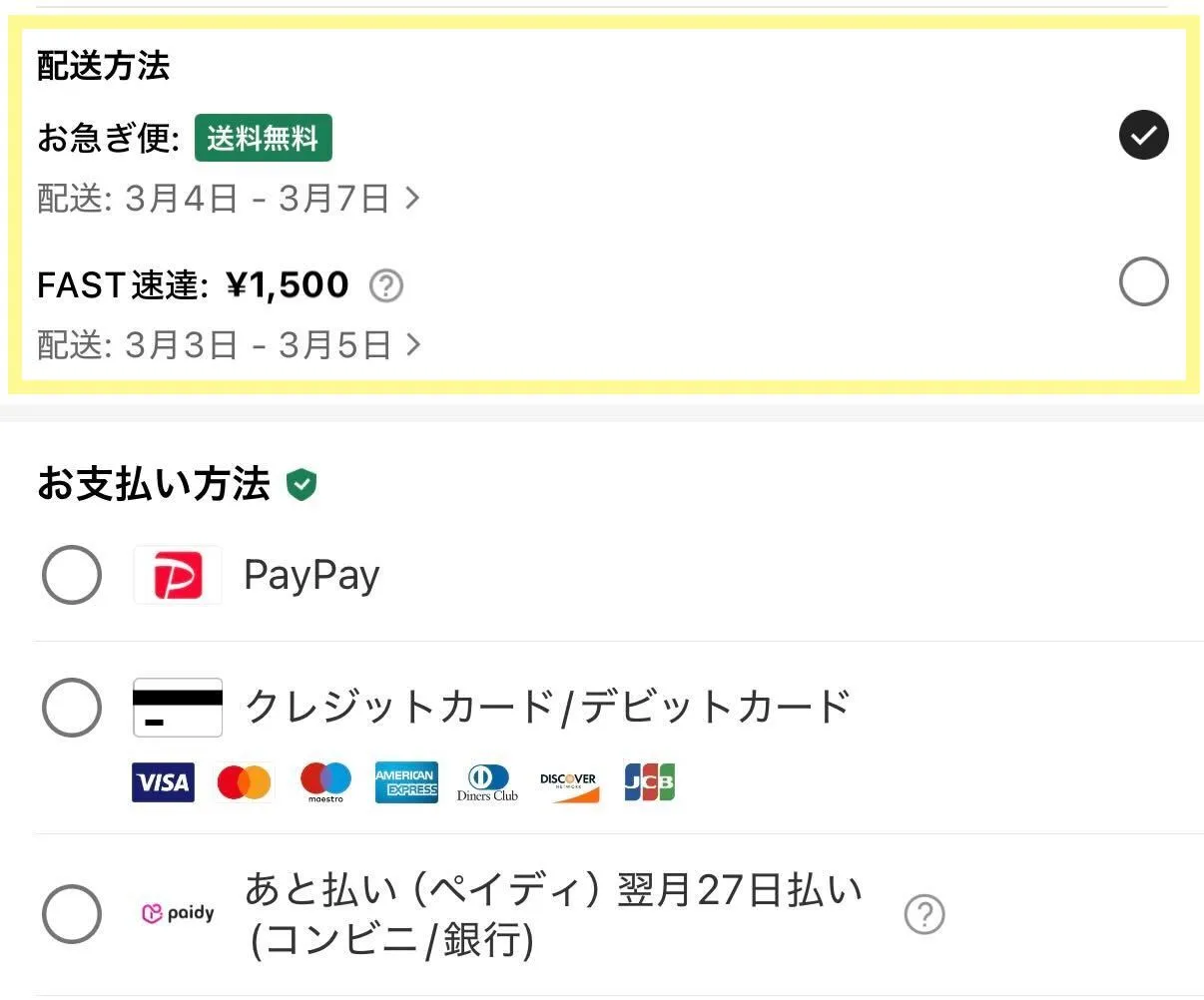Click the VISA card logo
The width and height of the screenshot is (1204, 1000).
163,783
